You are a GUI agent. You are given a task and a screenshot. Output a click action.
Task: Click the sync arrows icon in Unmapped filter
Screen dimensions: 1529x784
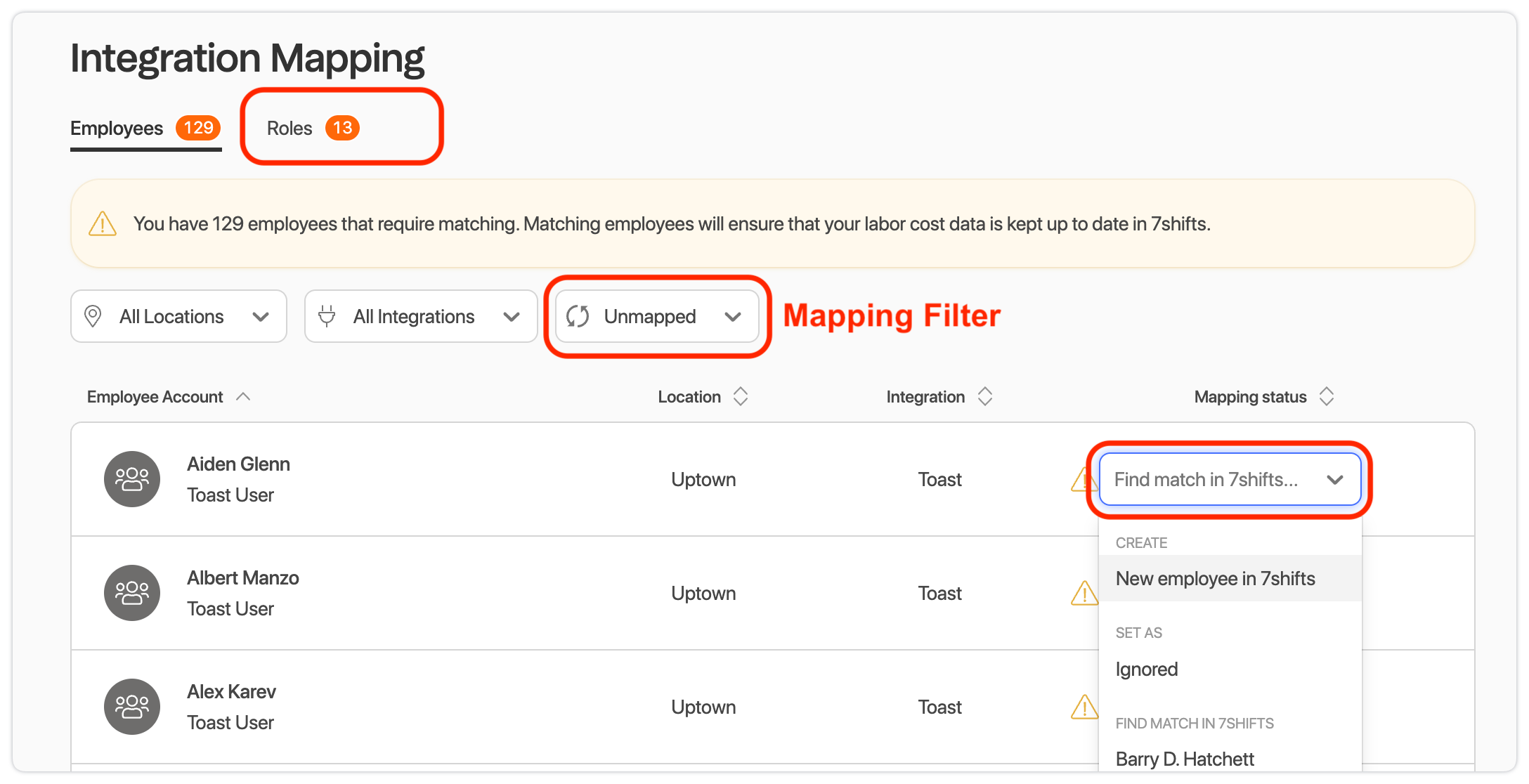coord(578,316)
